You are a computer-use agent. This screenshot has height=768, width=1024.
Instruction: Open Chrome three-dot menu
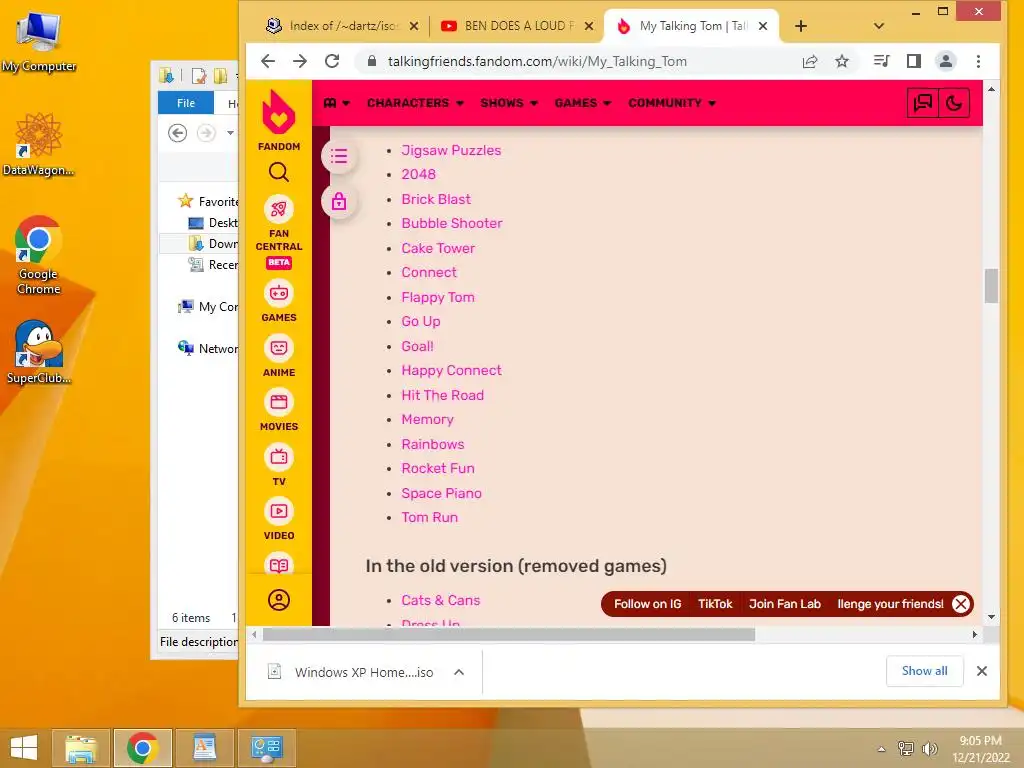[978, 61]
